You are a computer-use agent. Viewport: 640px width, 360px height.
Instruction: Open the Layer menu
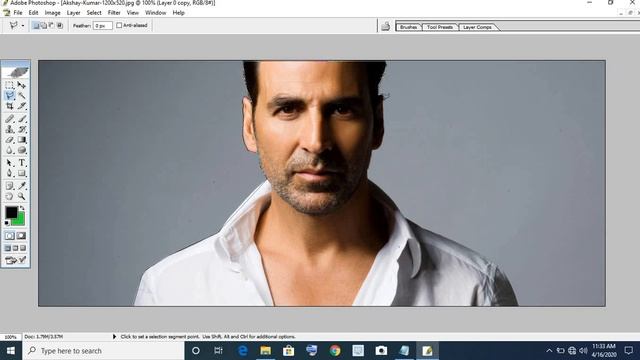pyautogui.click(x=73, y=13)
